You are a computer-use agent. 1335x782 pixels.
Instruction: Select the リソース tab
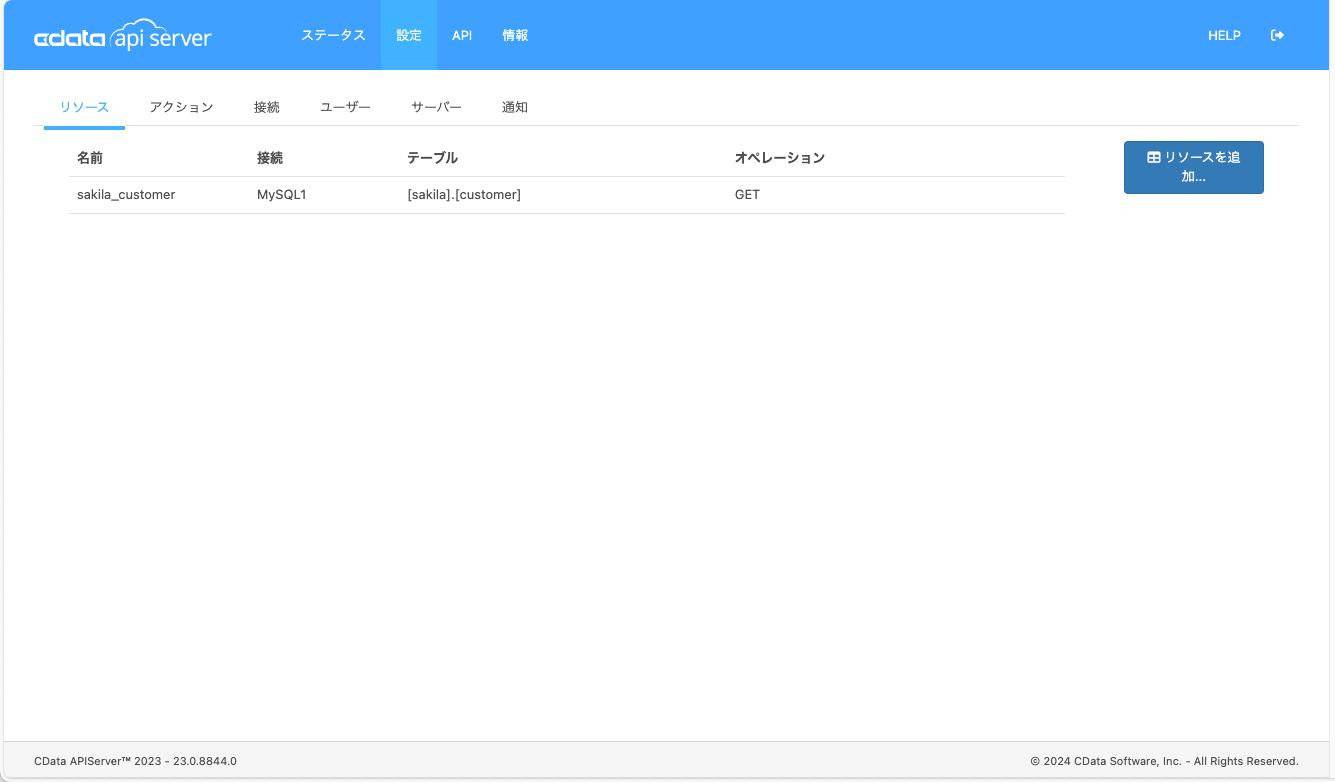point(84,107)
